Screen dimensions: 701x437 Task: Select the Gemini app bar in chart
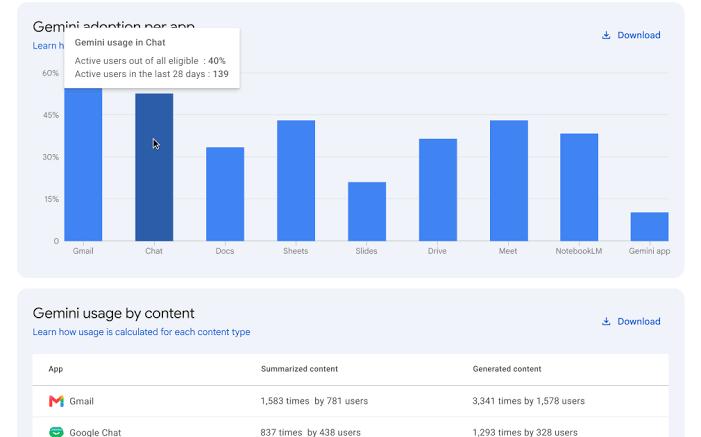pos(650,227)
